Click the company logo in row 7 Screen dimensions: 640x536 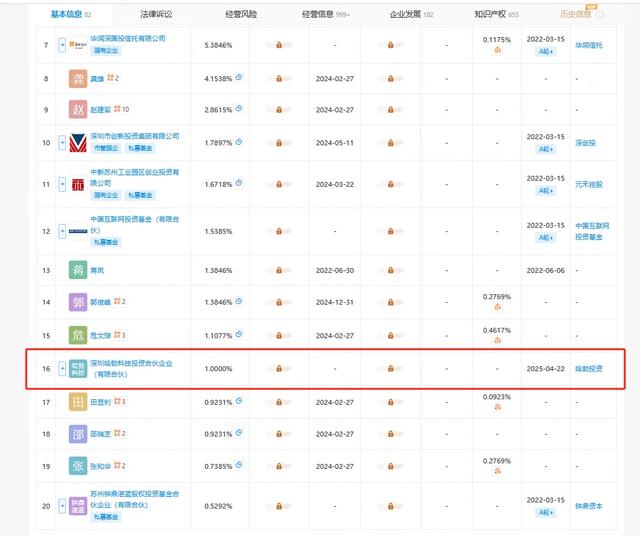point(78,44)
